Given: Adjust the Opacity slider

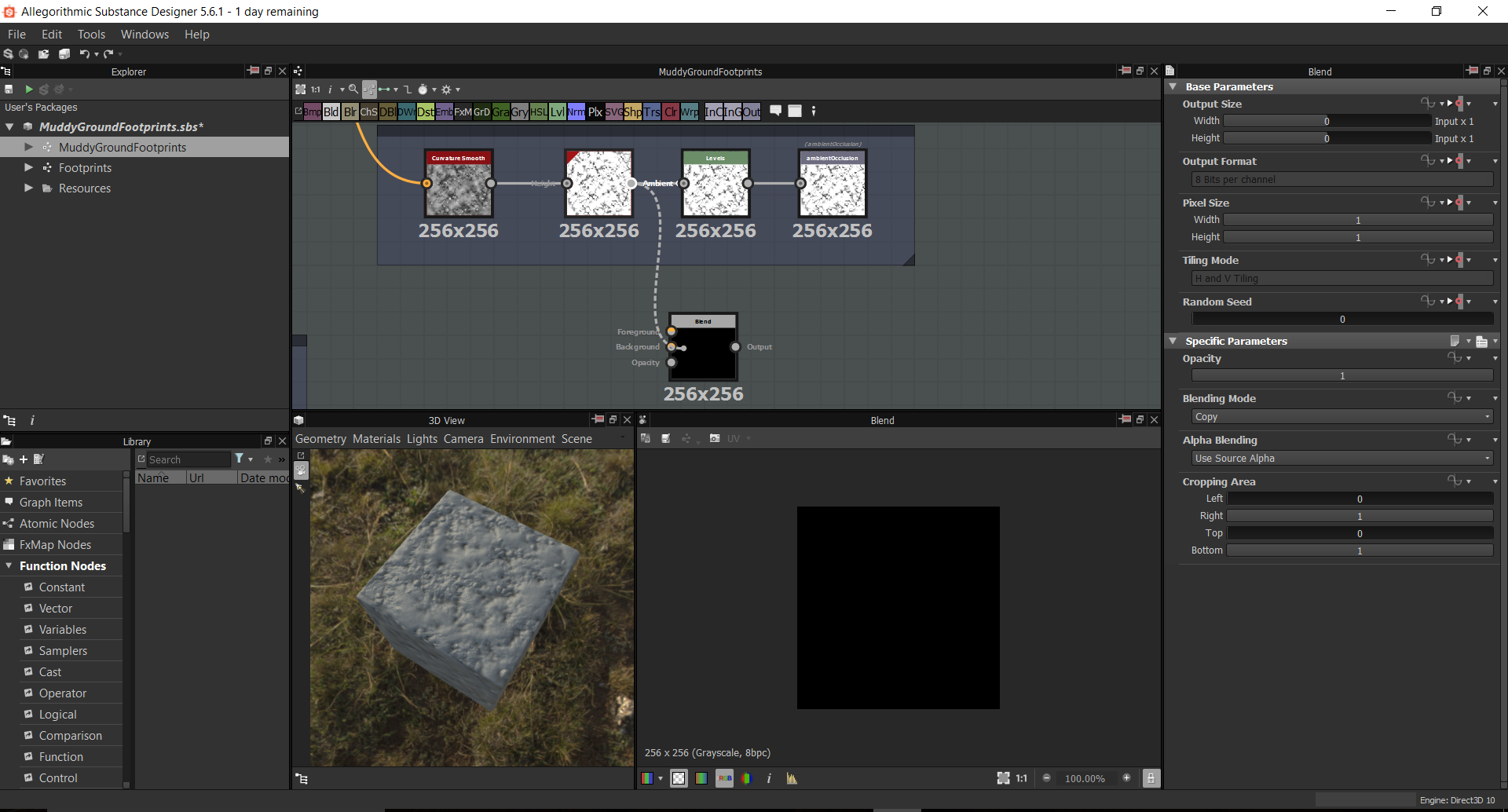Looking at the screenshot, I should click(x=1342, y=375).
